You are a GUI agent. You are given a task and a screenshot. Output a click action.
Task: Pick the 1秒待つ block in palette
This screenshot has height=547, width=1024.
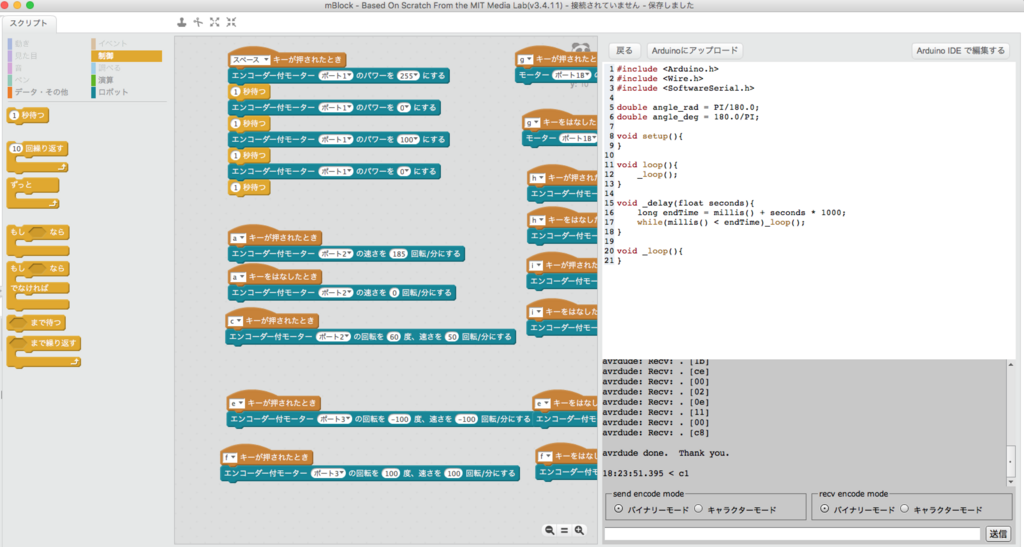28,116
